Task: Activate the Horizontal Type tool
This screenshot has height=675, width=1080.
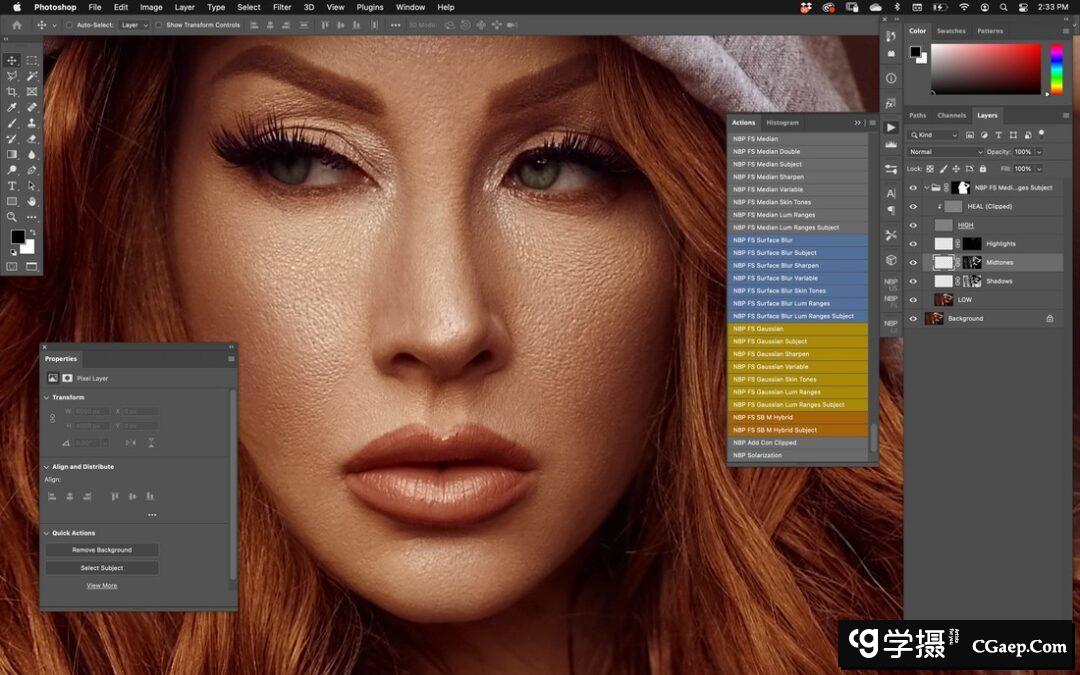Action: click(12, 186)
